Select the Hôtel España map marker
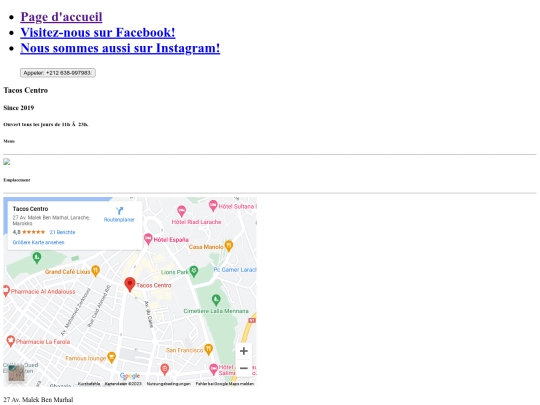 [148, 238]
